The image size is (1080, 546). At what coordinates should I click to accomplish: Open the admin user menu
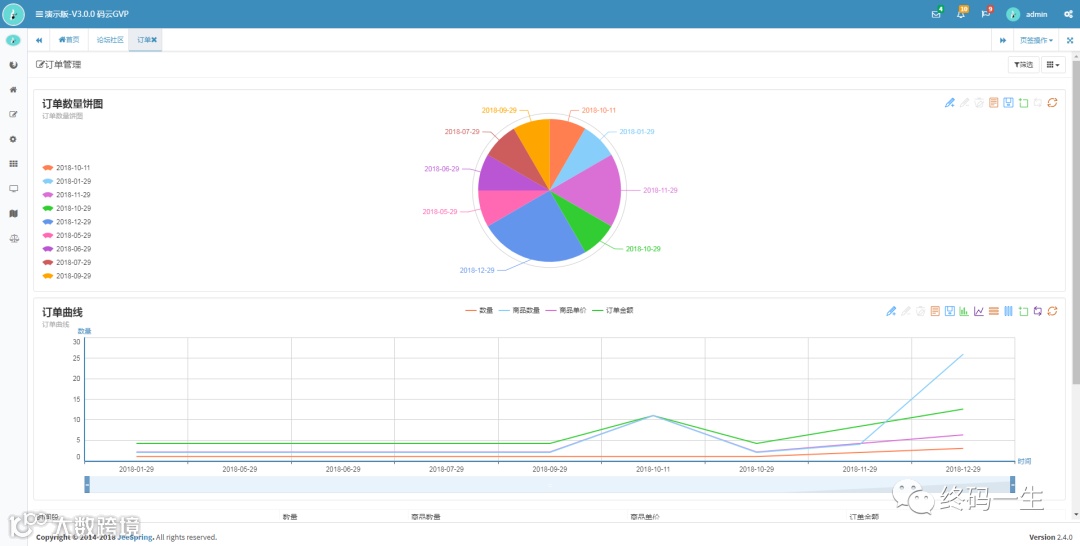1027,14
